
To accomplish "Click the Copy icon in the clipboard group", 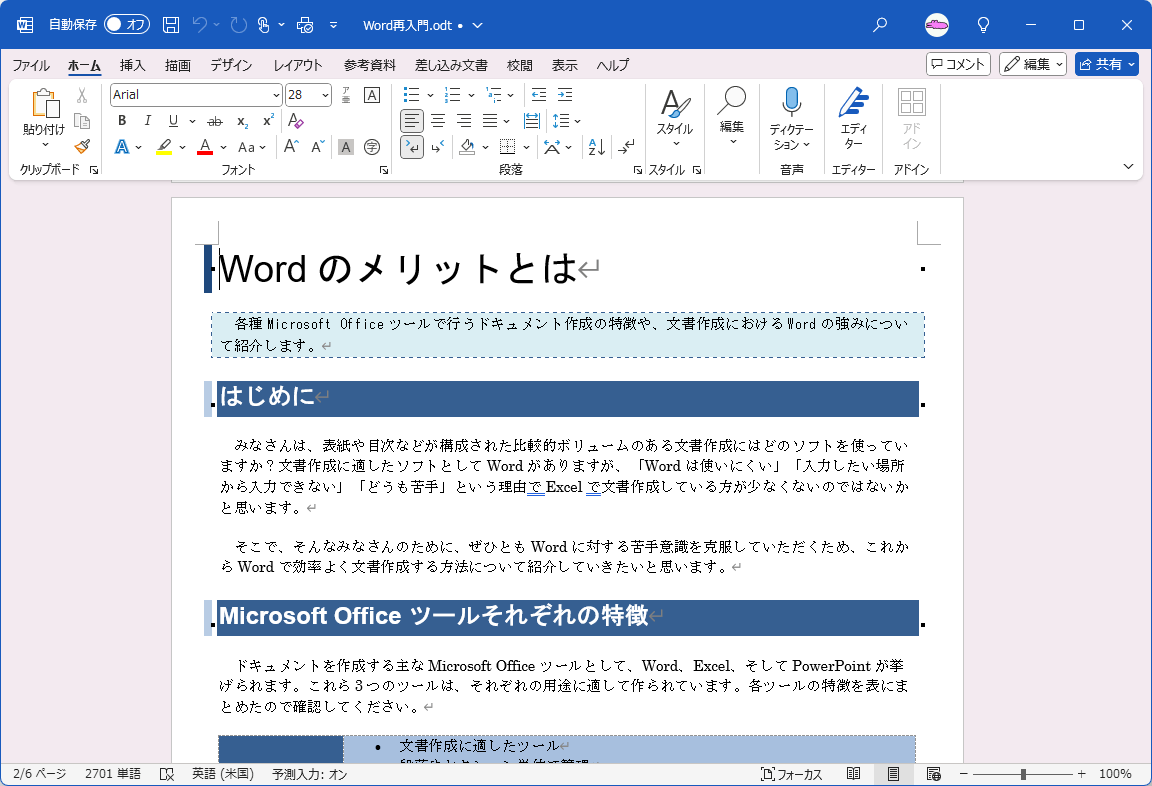I will coord(82,120).
